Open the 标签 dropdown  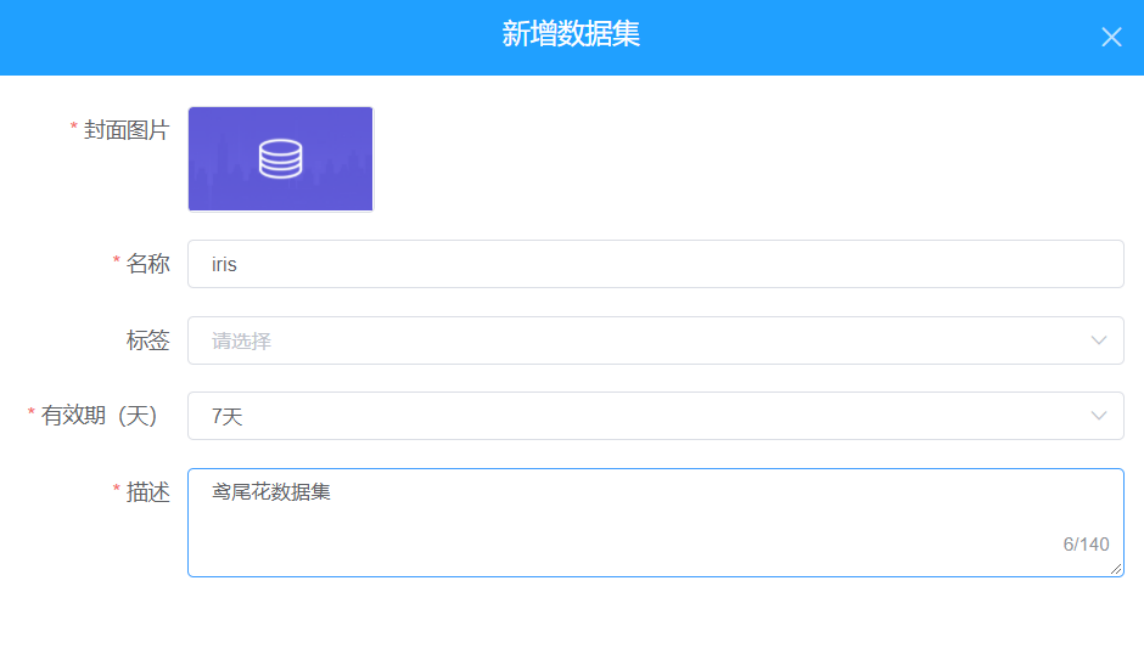(x=640, y=341)
